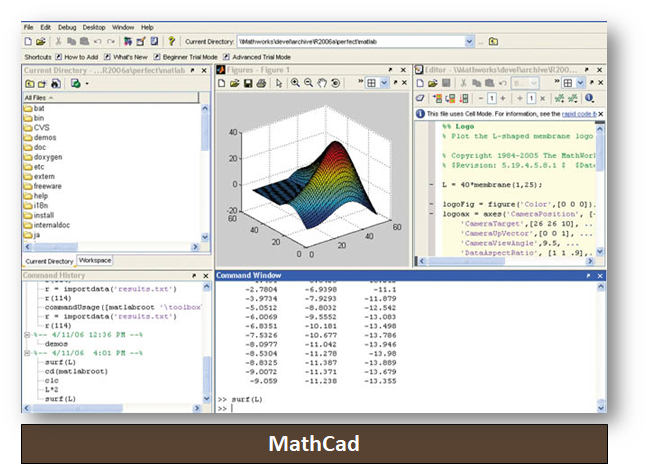649x472 pixels.
Task: Select the internaldoc folder
Action: click(47, 225)
